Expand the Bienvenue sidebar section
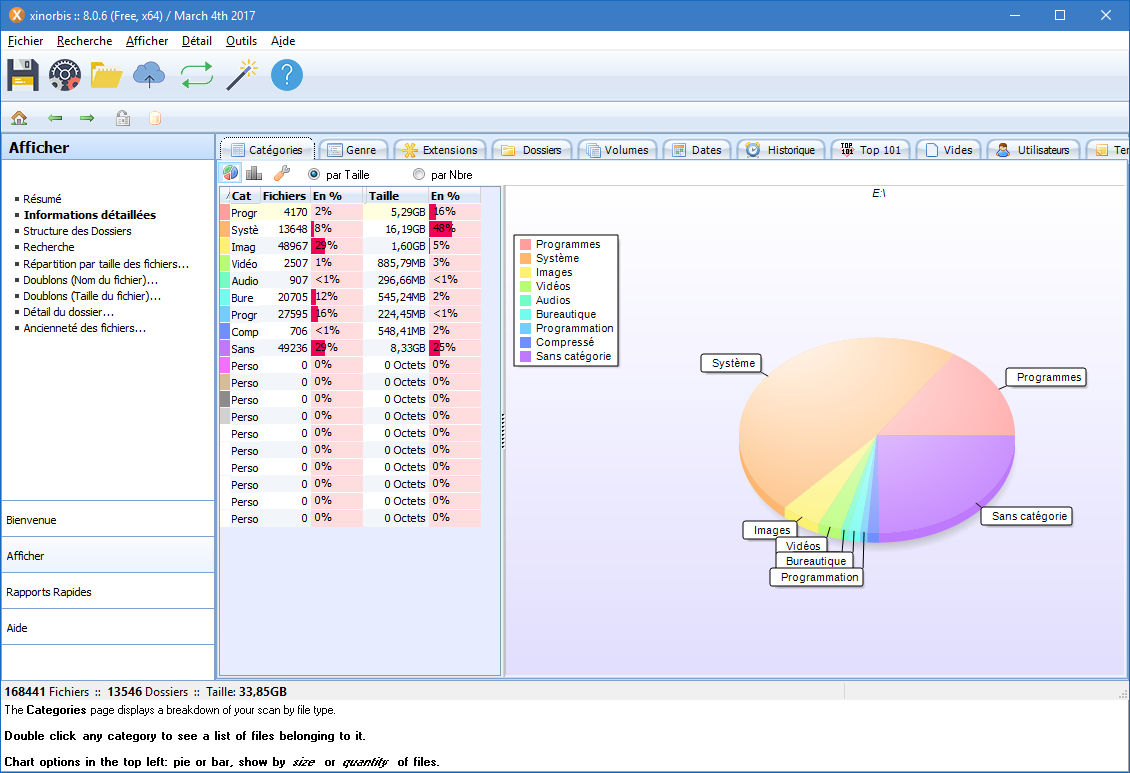 coord(108,519)
